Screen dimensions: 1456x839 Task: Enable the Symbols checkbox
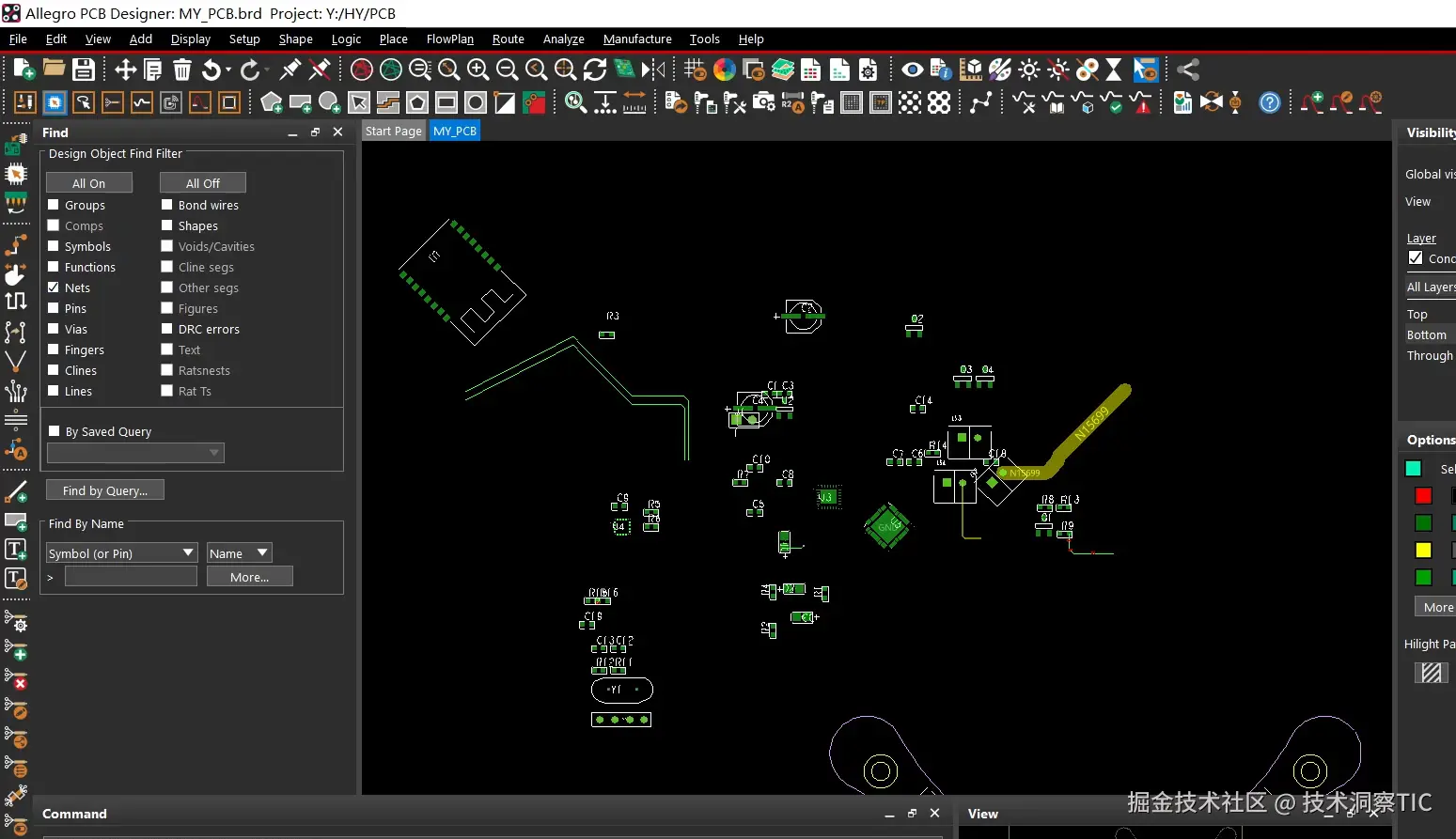[x=54, y=246]
